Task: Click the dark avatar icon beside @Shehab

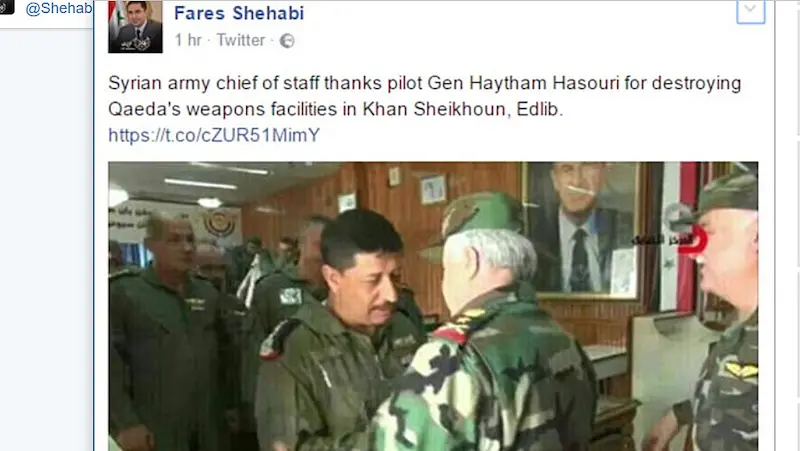Action: tap(7, 7)
